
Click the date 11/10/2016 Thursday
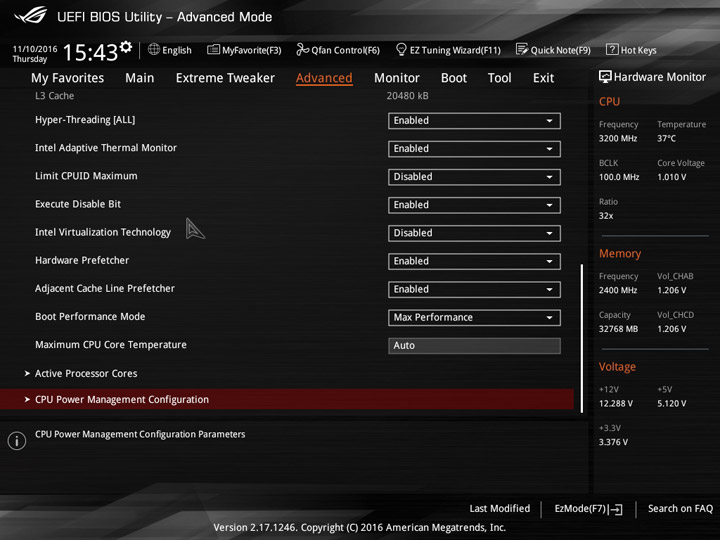tap(35, 54)
